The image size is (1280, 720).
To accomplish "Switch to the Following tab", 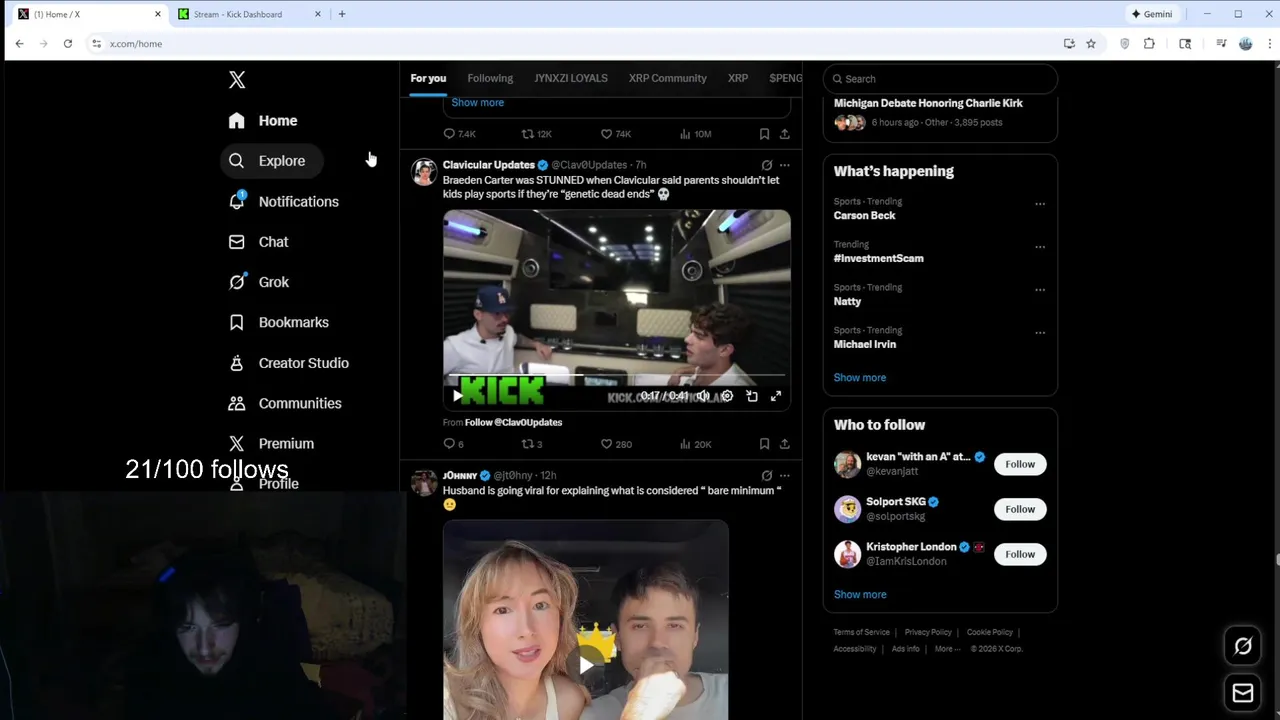I will click(490, 78).
